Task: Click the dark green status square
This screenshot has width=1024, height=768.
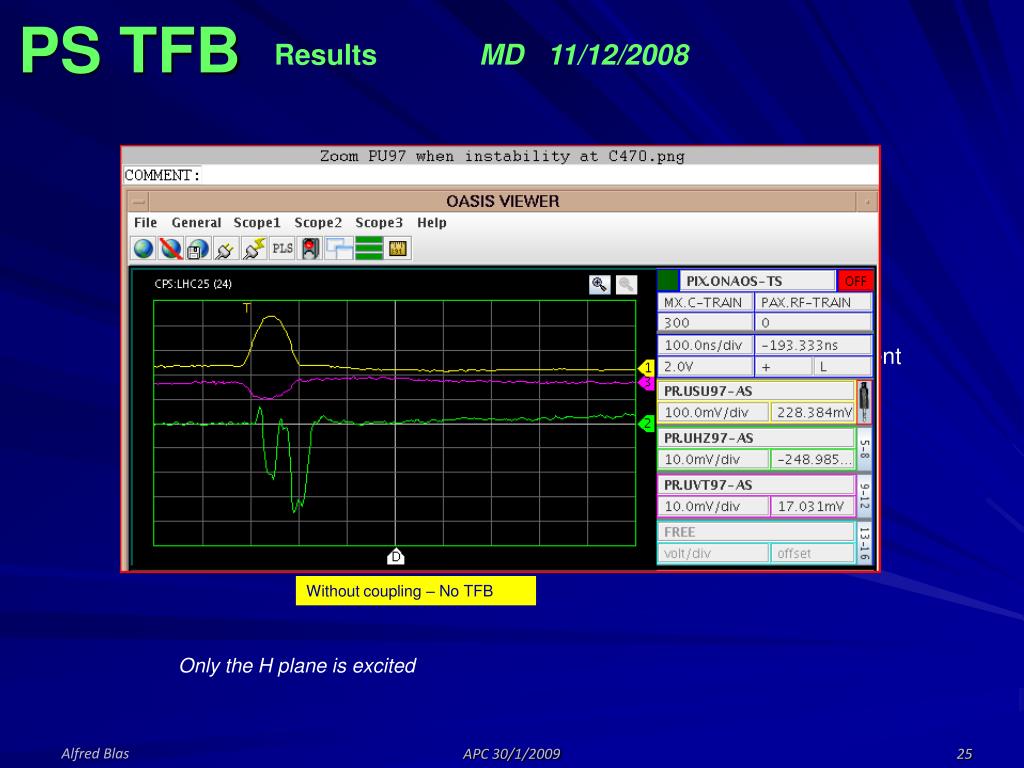Action: tap(667, 281)
